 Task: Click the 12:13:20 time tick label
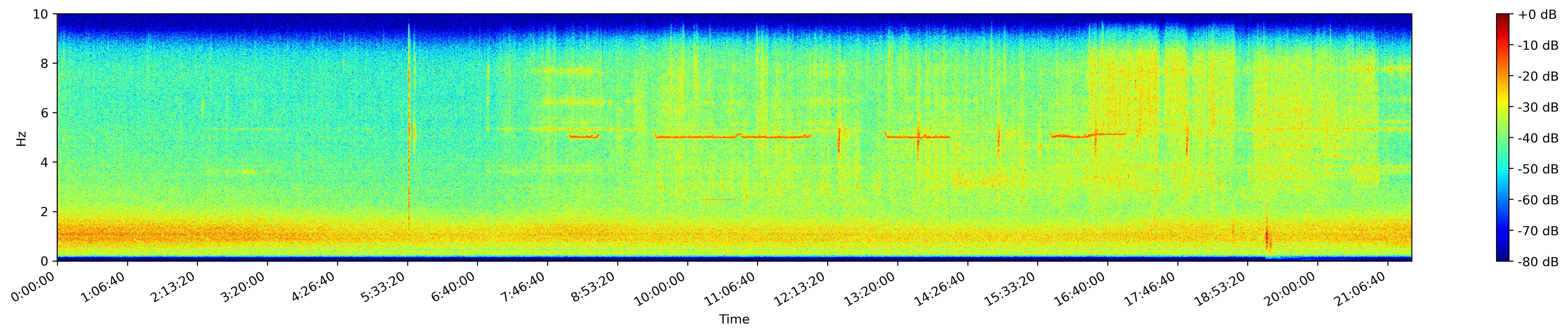[x=802, y=288]
